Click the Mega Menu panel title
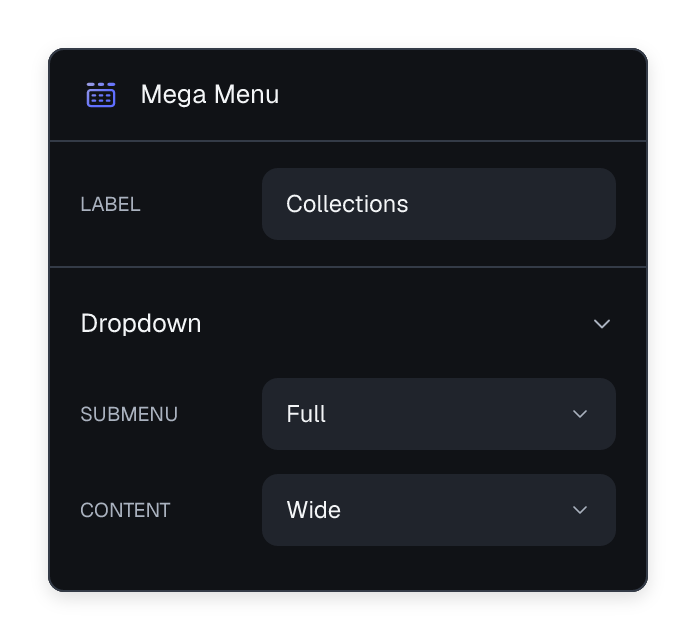 [210, 95]
